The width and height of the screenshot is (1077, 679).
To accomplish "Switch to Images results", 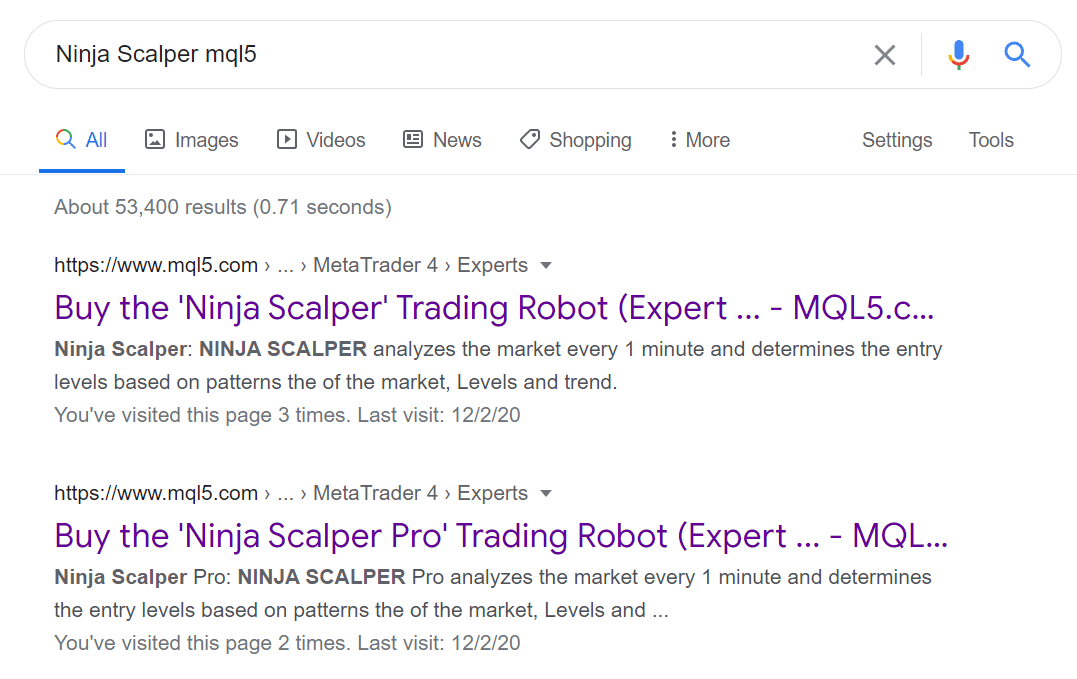I will tap(192, 140).
